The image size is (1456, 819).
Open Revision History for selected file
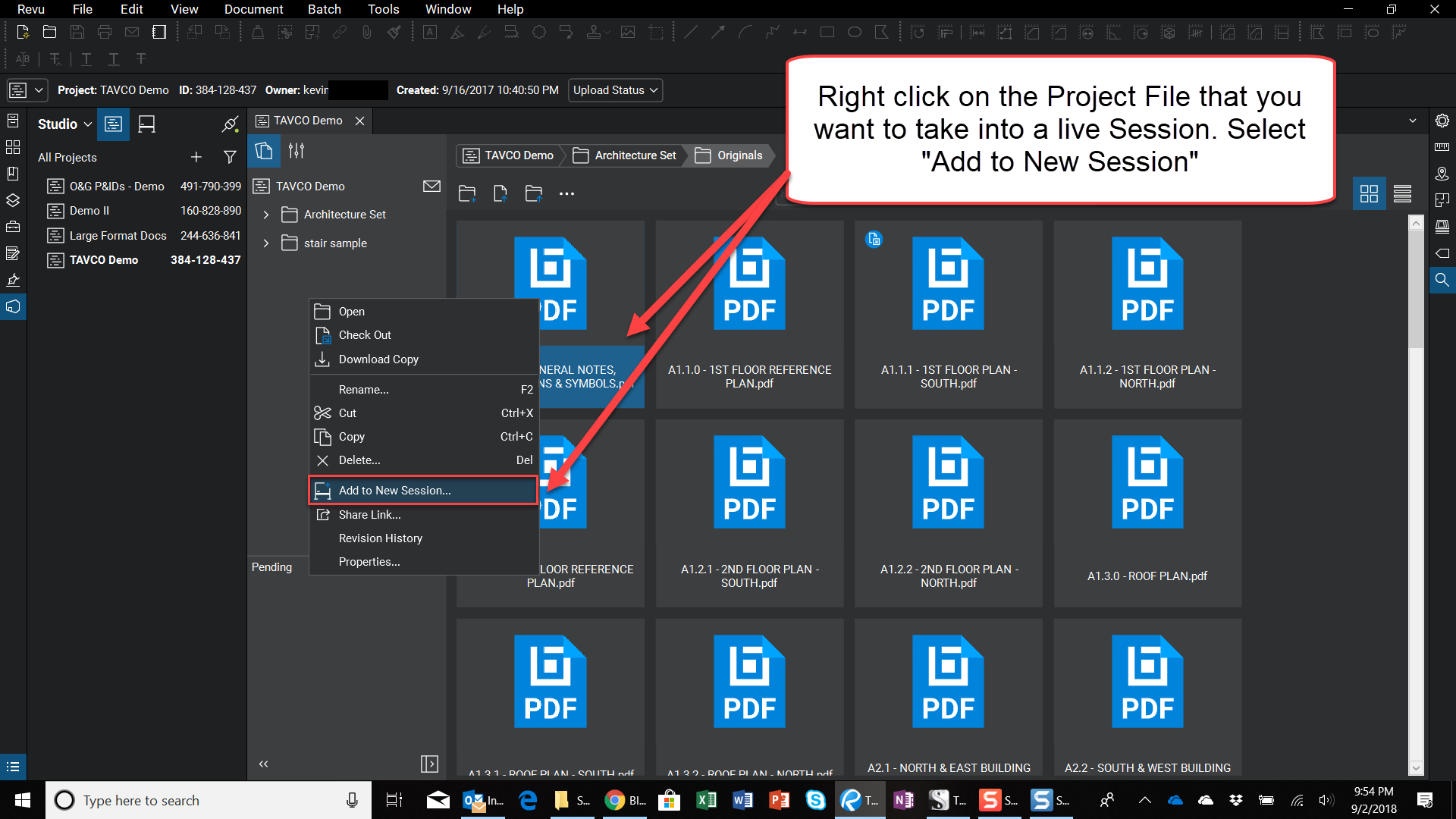tap(381, 538)
